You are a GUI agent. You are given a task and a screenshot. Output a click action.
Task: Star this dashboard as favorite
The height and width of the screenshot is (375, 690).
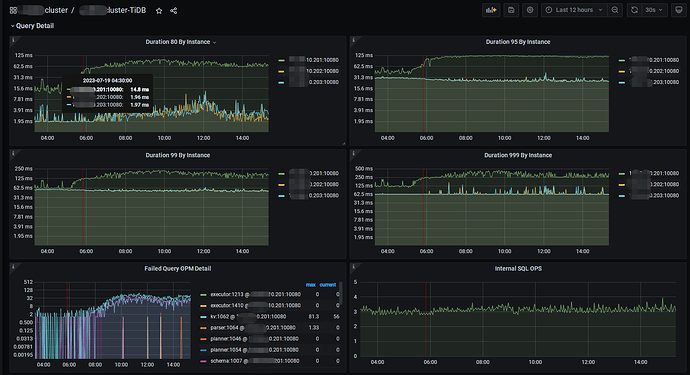pos(159,11)
